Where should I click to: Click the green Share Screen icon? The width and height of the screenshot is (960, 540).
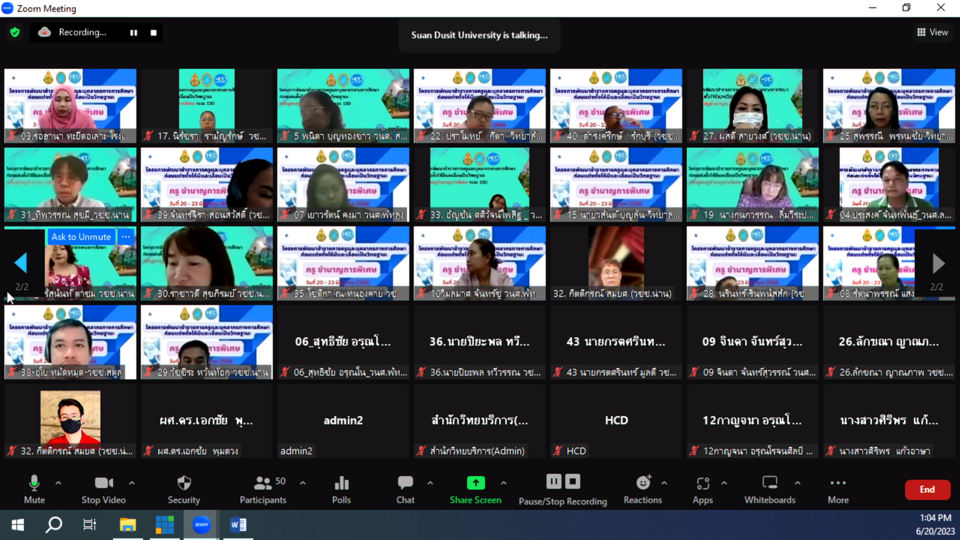click(x=475, y=484)
